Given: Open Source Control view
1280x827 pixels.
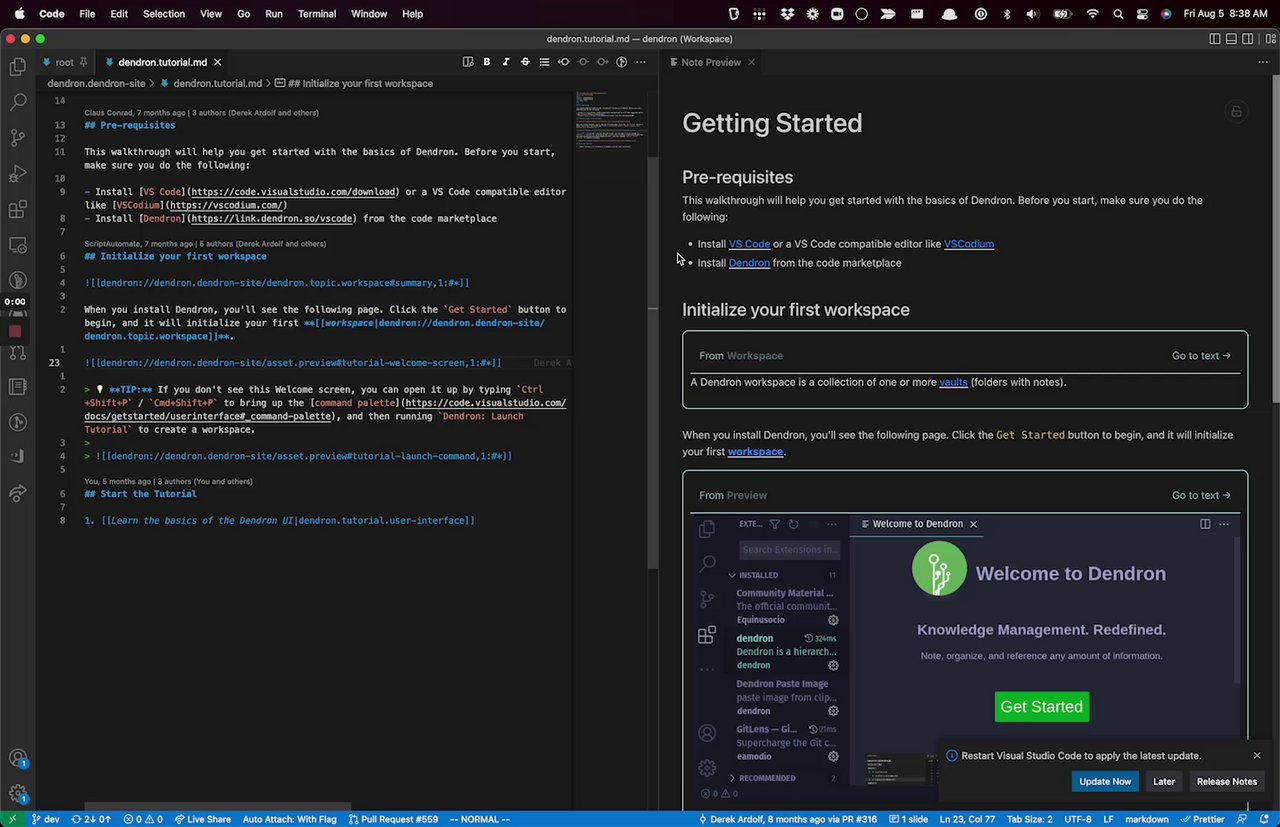Looking at the screenshot, I should [x=17, y=138].
